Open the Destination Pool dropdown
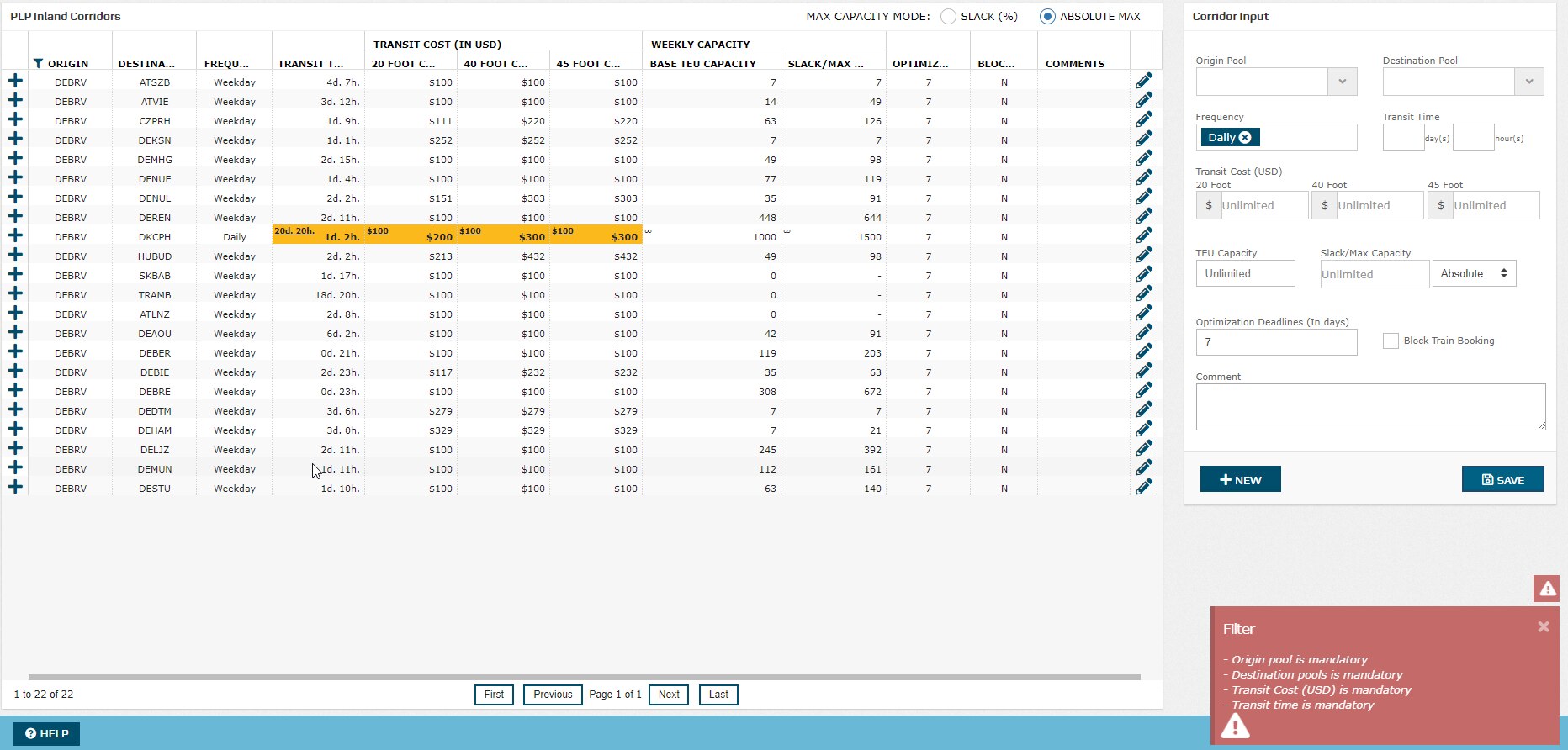Viewport: 1568px width, 750px height. click(x=1528, y=82)
